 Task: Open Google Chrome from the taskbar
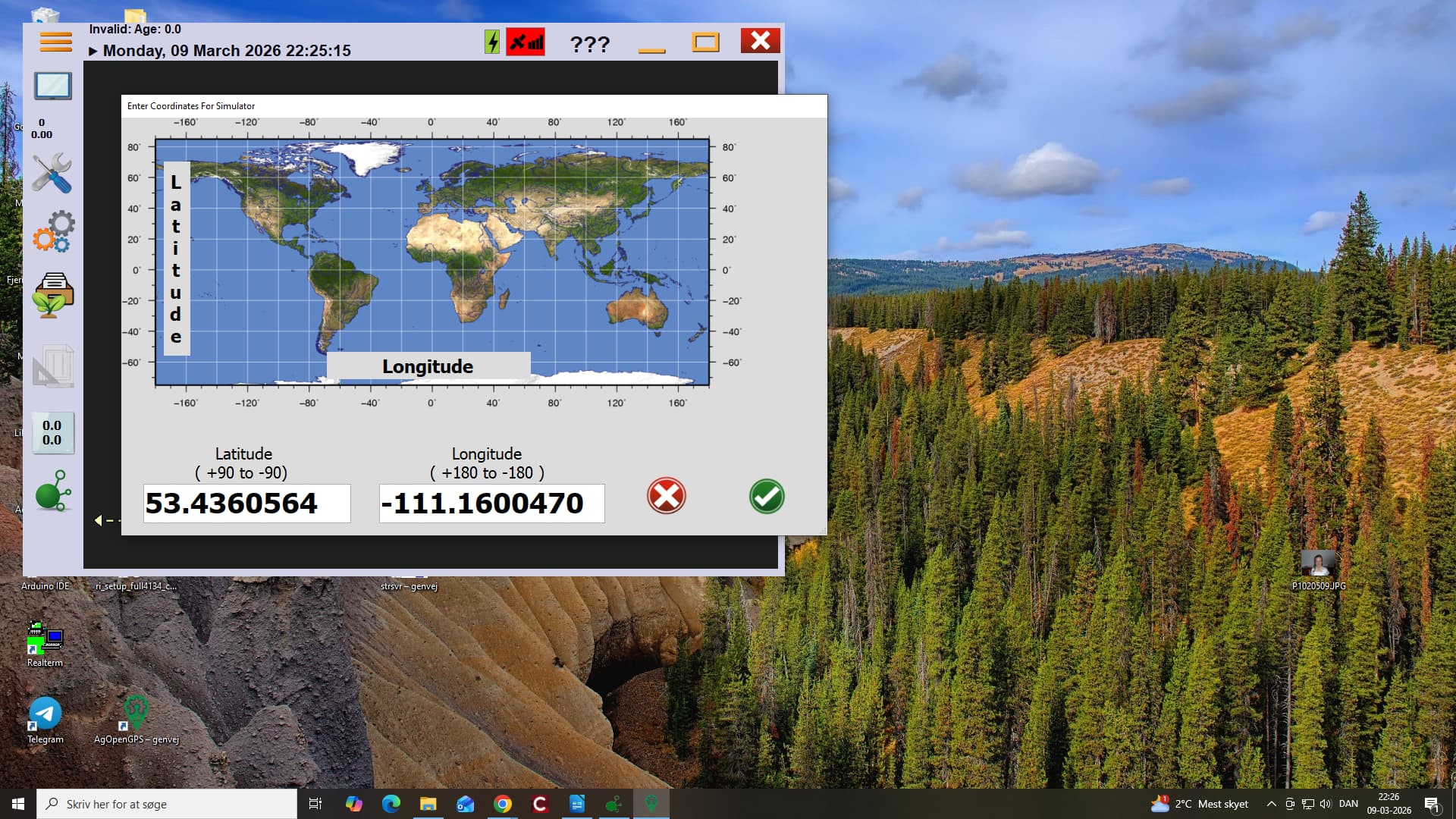click(x=502, y=804)
